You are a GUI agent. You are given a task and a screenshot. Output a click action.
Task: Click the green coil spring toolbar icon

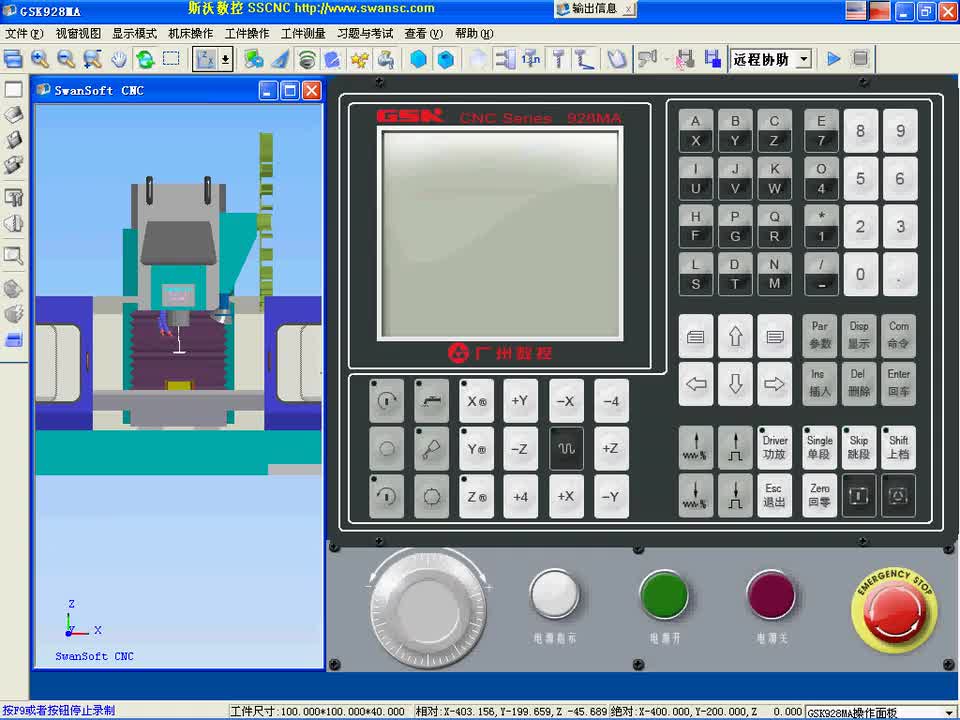[307, 59]
